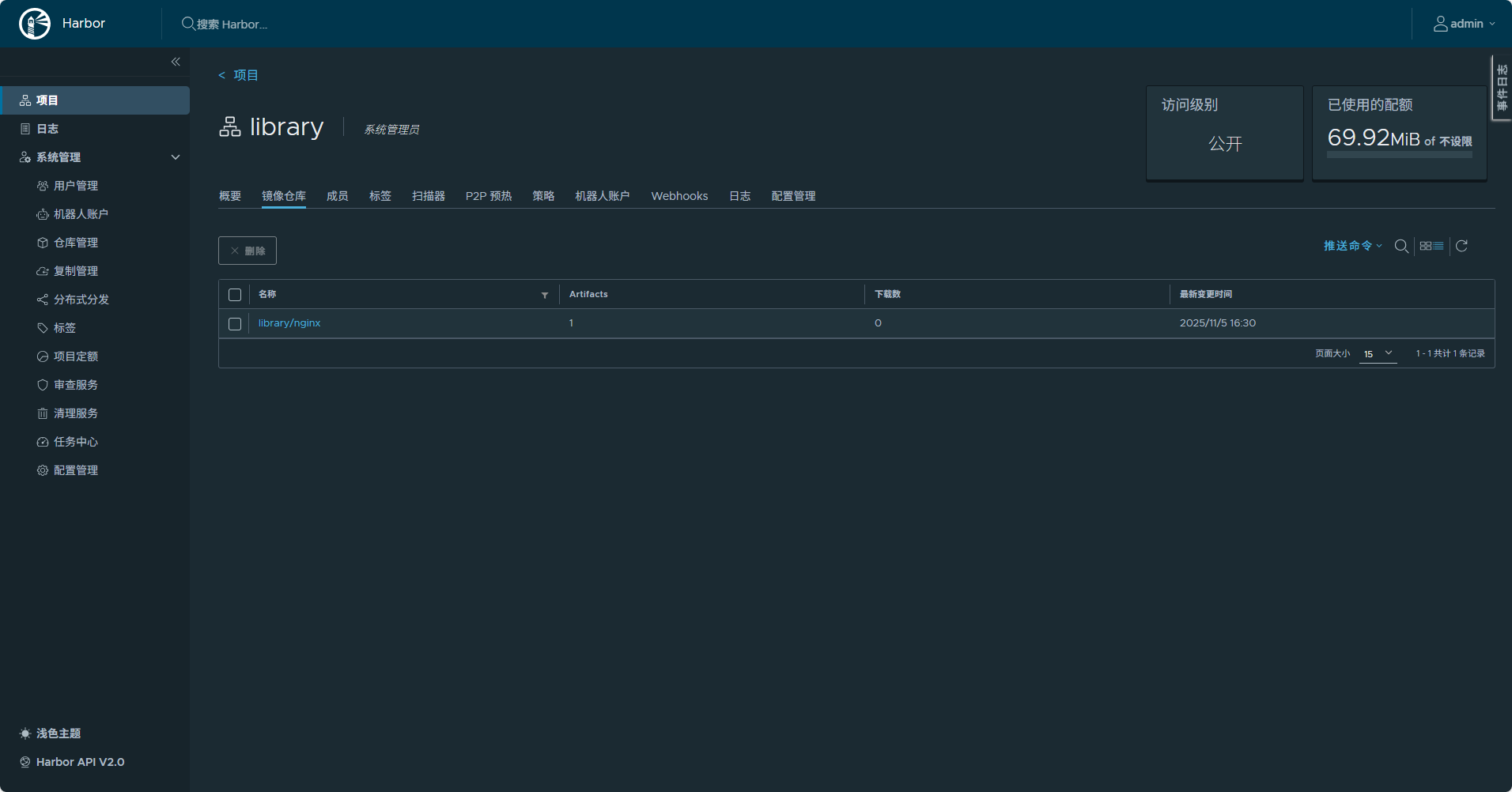Click the 浅色主题 sun icon

point(25,734)
